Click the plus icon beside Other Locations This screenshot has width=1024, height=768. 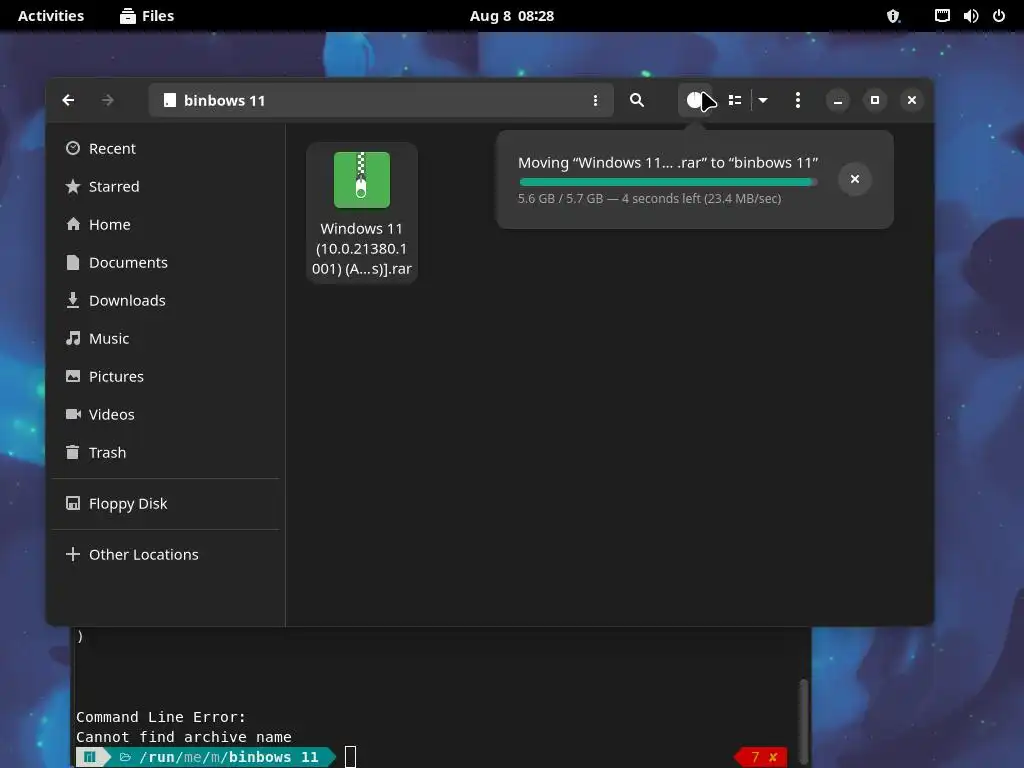73,554
